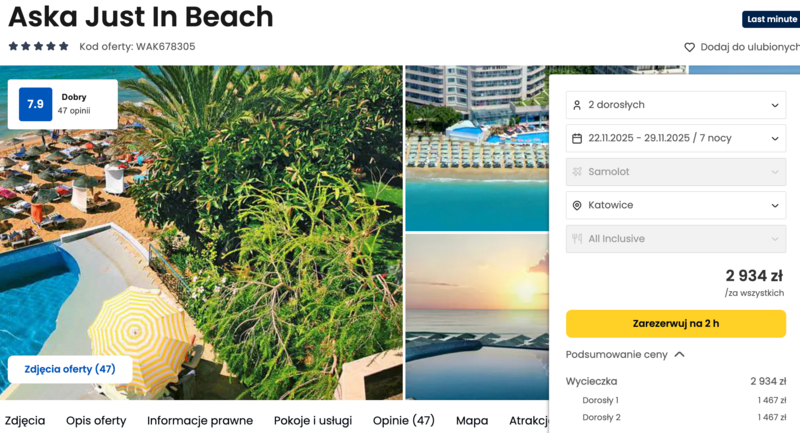Switch to the Opis oferty tab
800x433 pixels.
[x=96, y=421]
